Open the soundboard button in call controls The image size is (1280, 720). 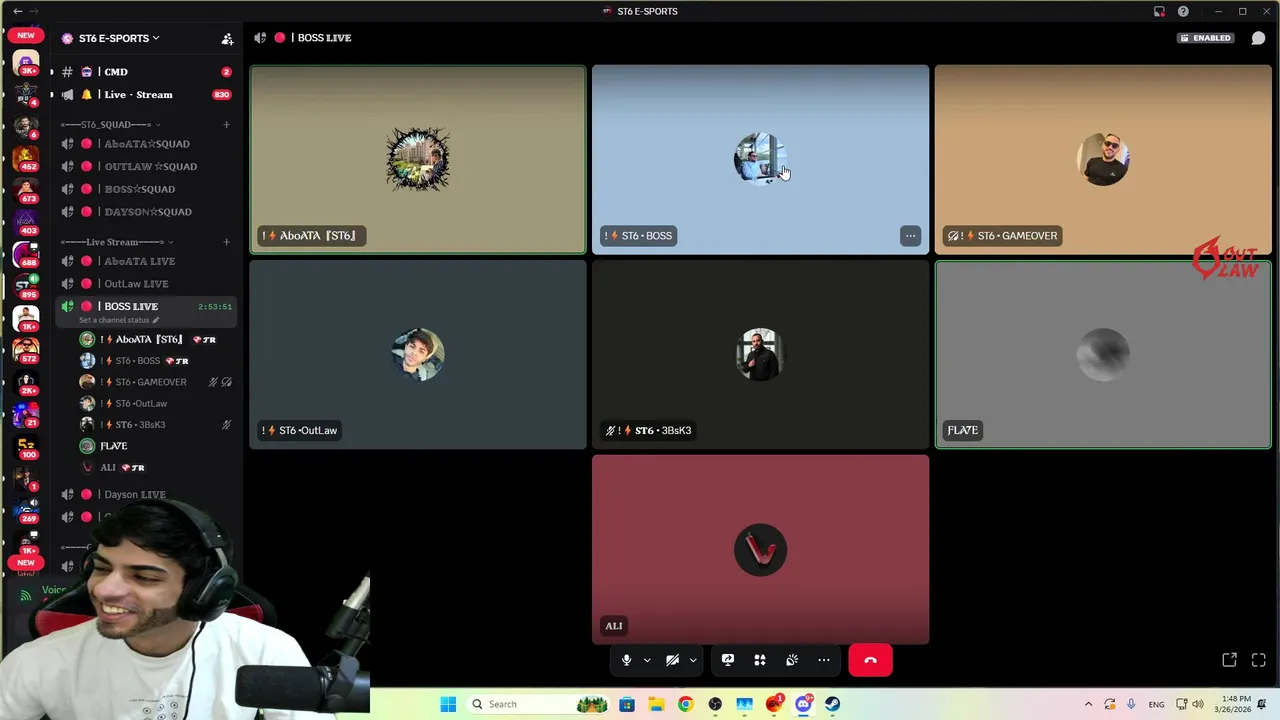792,660
